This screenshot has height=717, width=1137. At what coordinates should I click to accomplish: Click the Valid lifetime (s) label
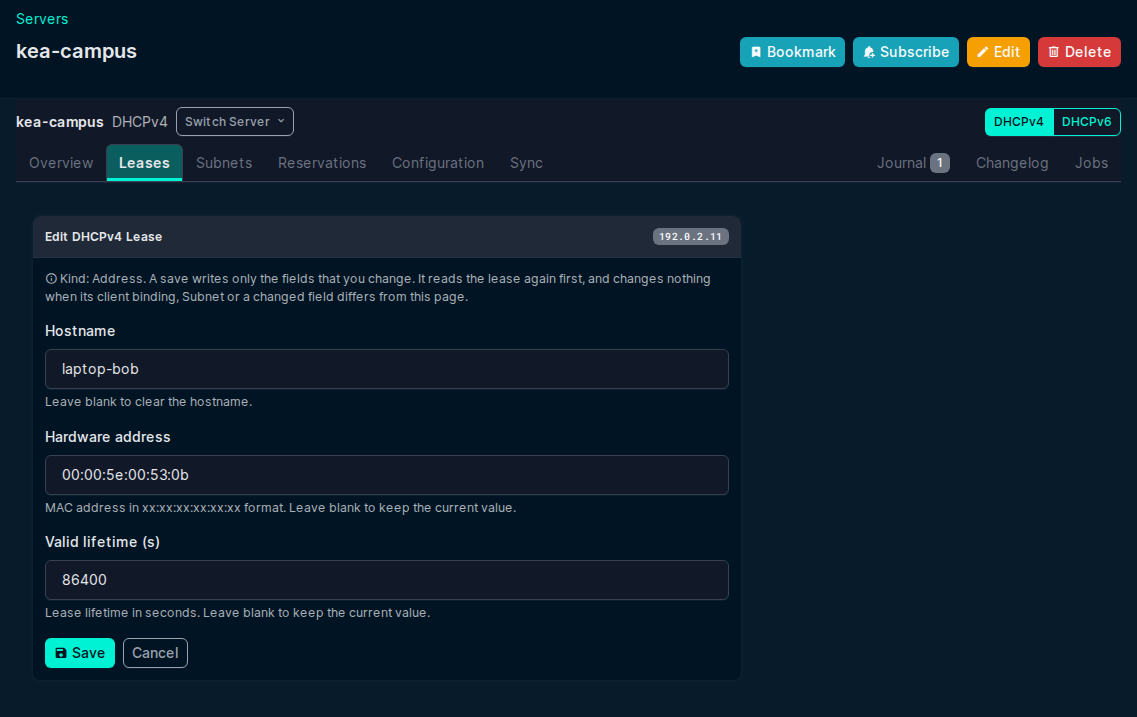click(102, 542)
